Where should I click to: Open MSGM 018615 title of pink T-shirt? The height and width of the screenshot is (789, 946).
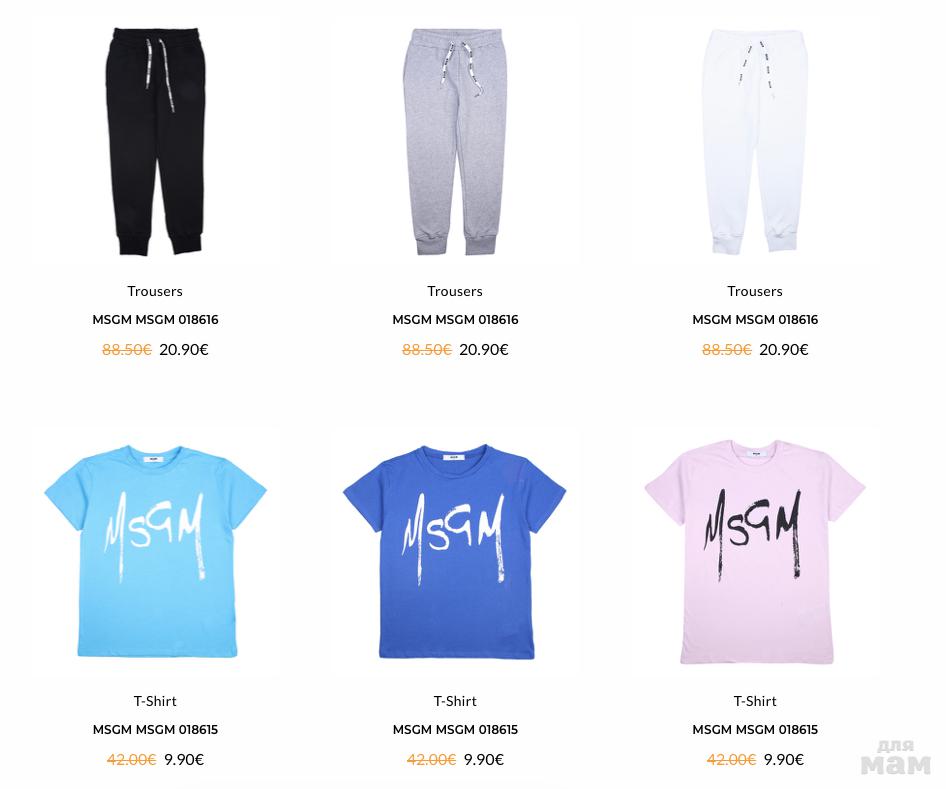[x=755, y=729]
